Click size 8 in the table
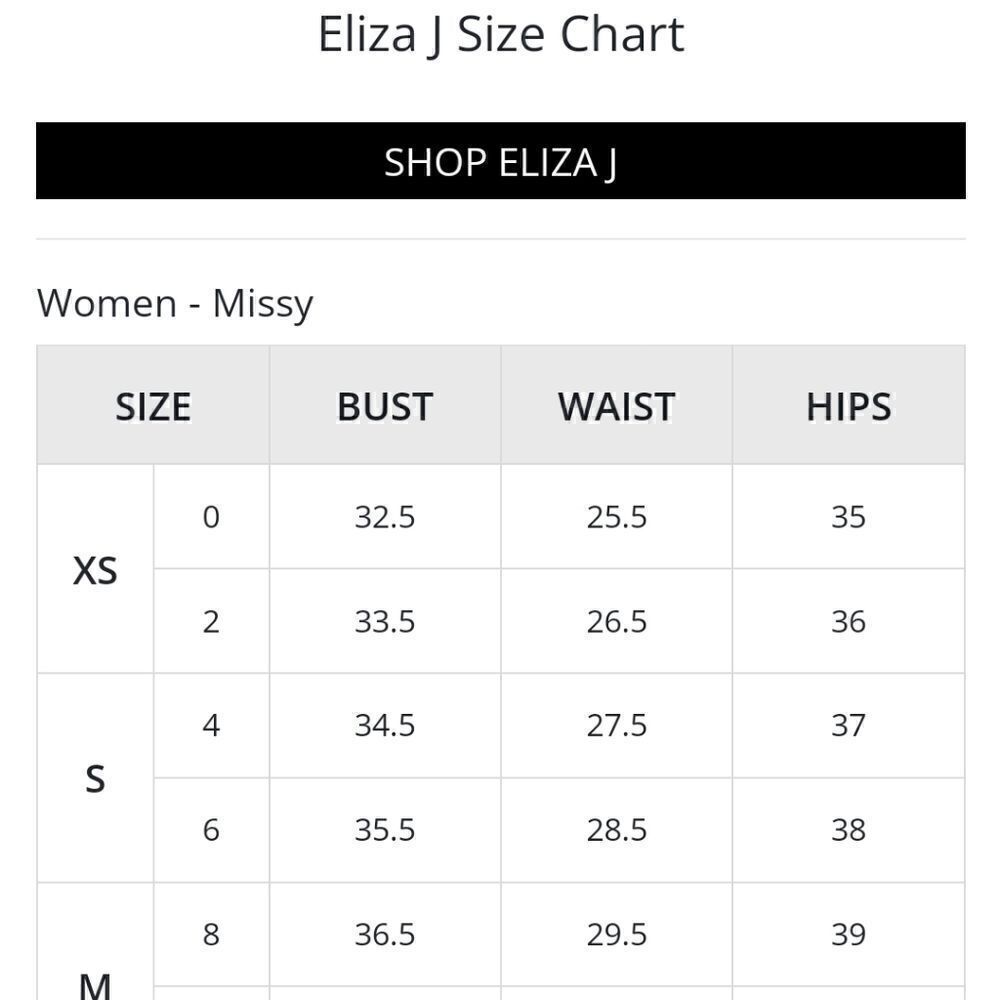This screenshot has width=1000, height=1000. (211, 935)
